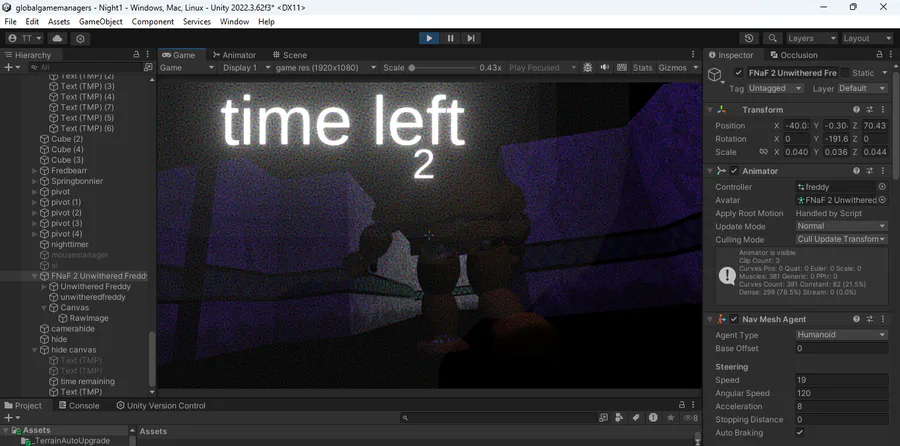Open the Agent Type Humanoid dropdown
Viewport: 900px width, 446px height.
coord(841,335)
